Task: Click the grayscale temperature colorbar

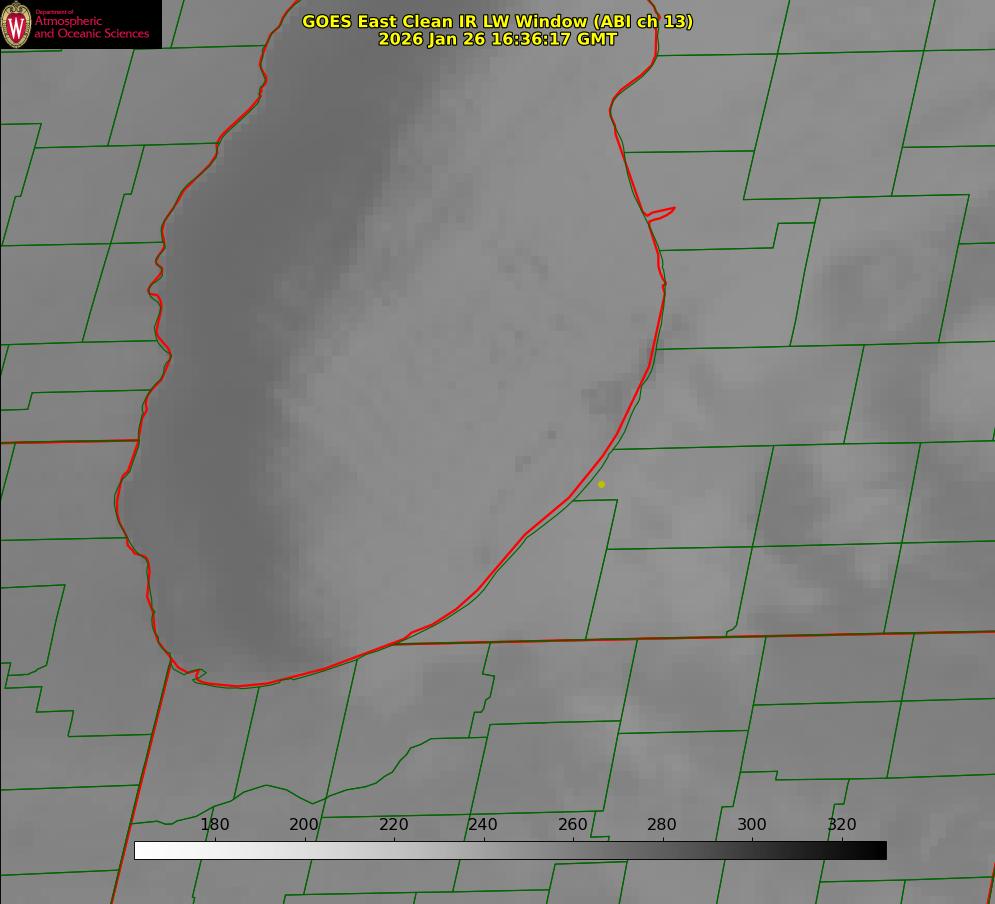Action: tap(510, 850)
